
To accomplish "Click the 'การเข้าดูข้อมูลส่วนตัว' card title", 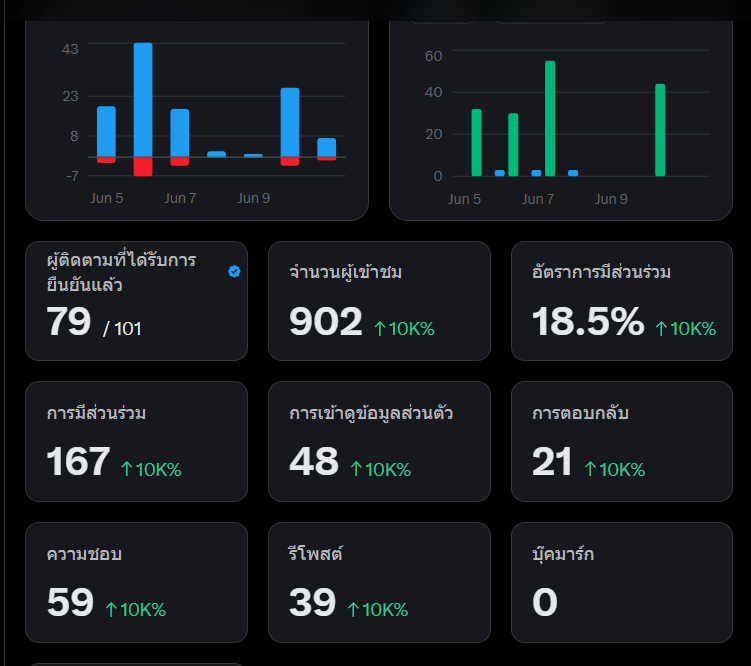I will pos(371,413).
